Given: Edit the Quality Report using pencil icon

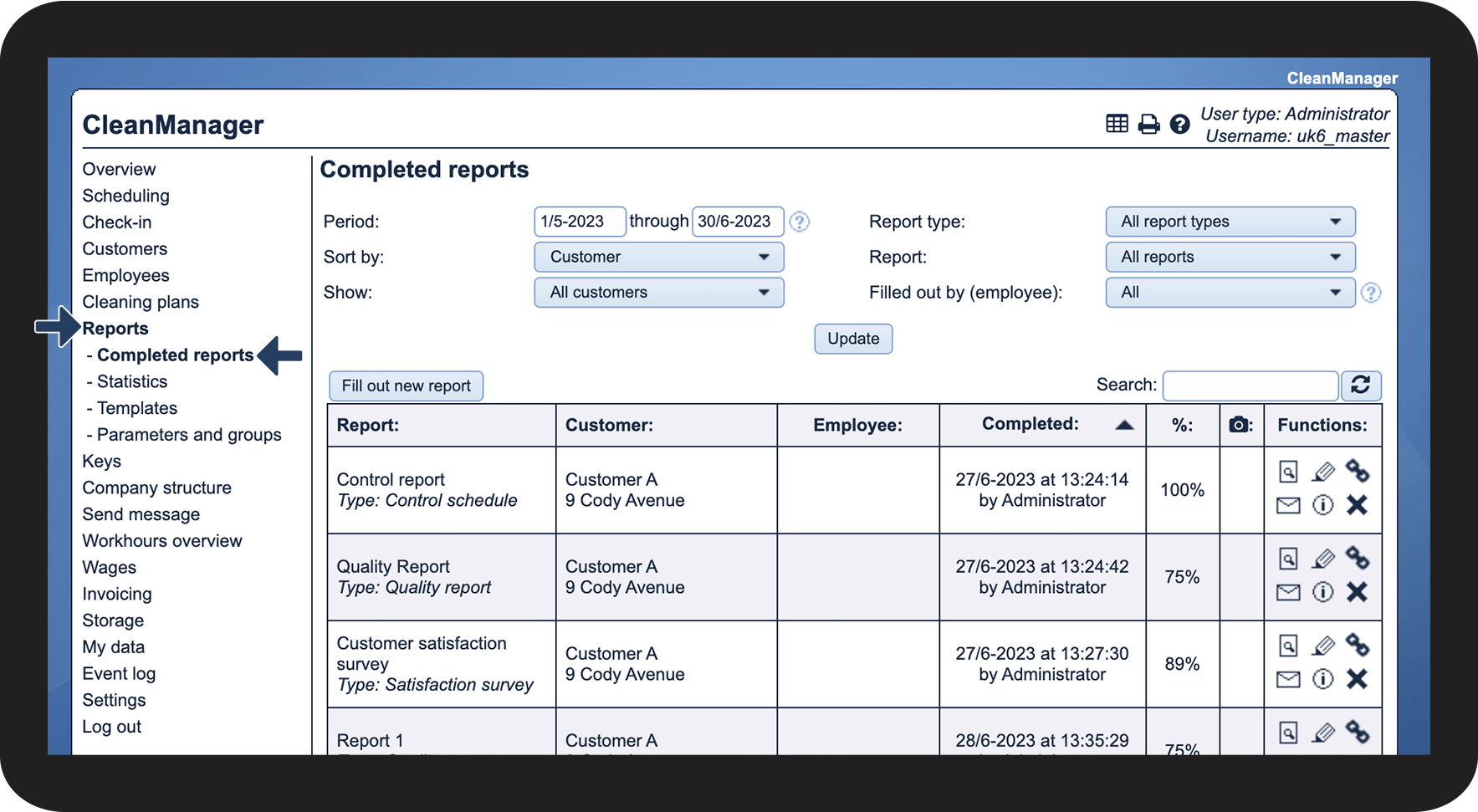Looking at the screenshot, I should (1322, 559).
